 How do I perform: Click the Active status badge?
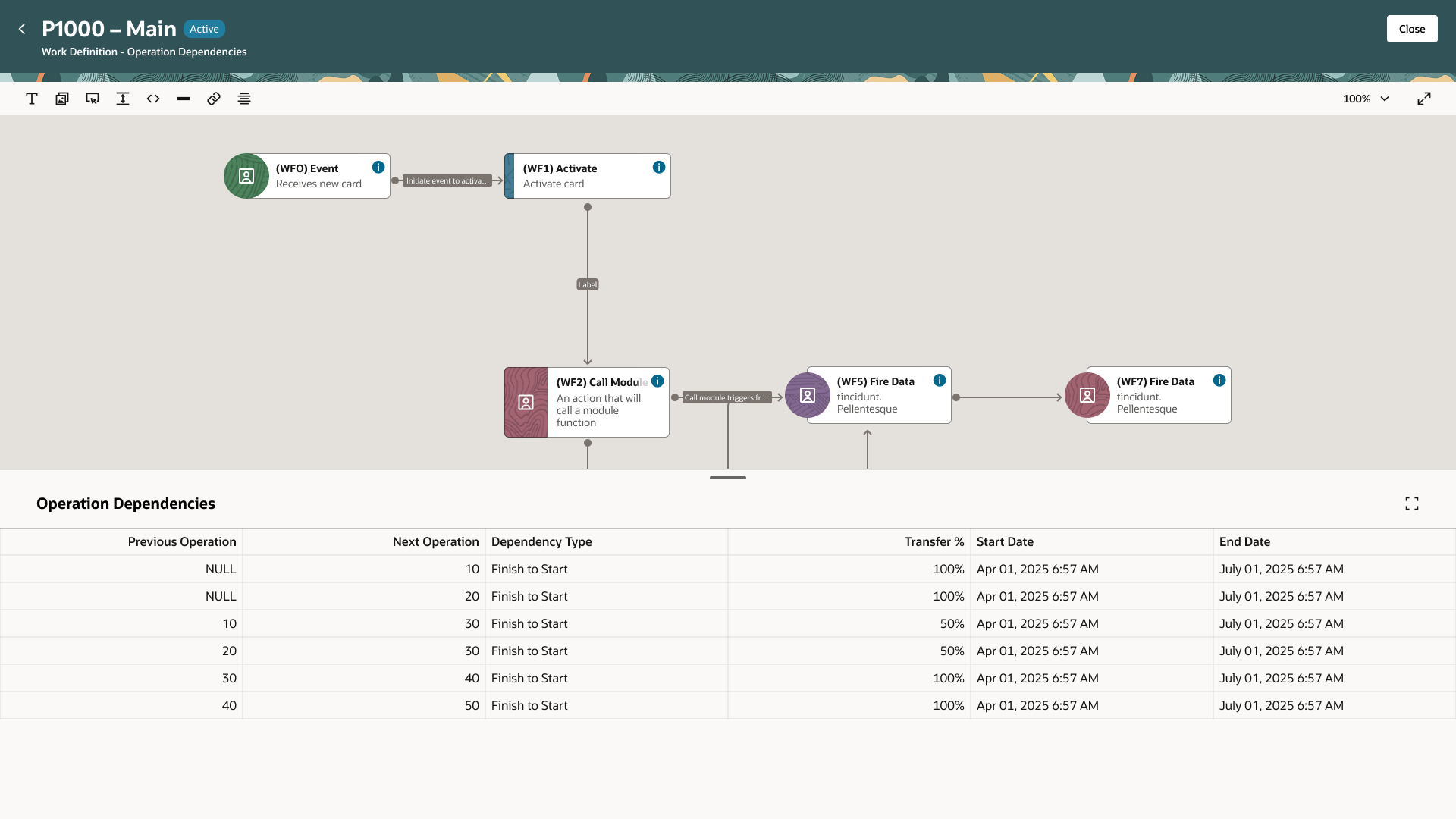(204, 29)
